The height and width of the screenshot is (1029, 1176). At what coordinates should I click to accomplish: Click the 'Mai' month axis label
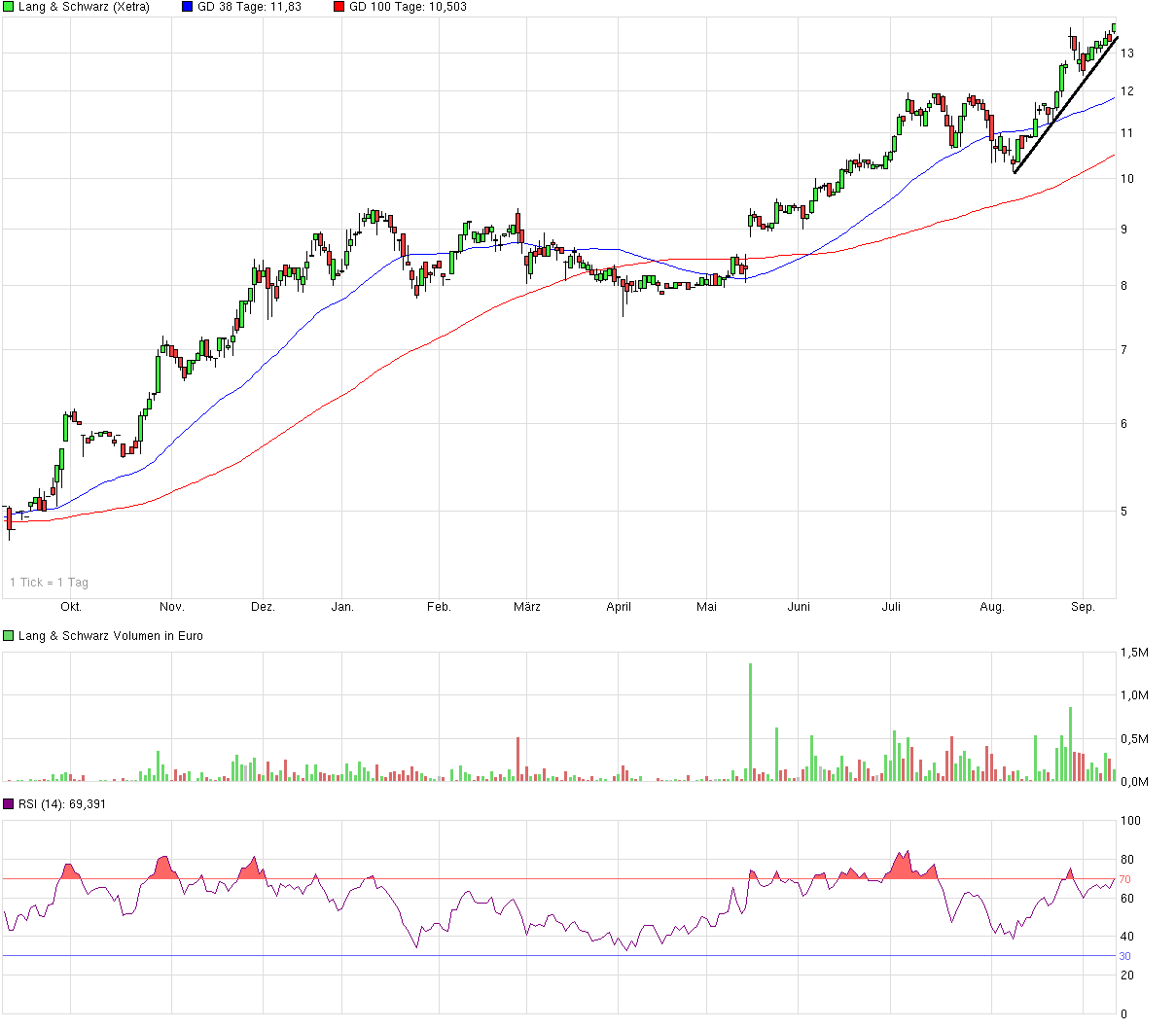[x=707, y=607]
